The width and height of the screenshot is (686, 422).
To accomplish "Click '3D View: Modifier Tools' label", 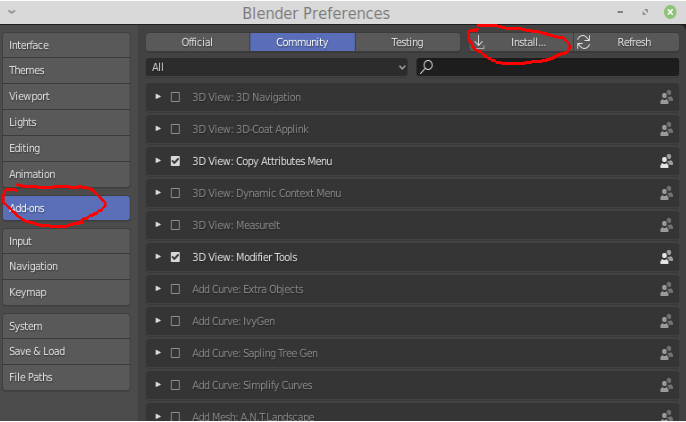I will click(245, 257).
